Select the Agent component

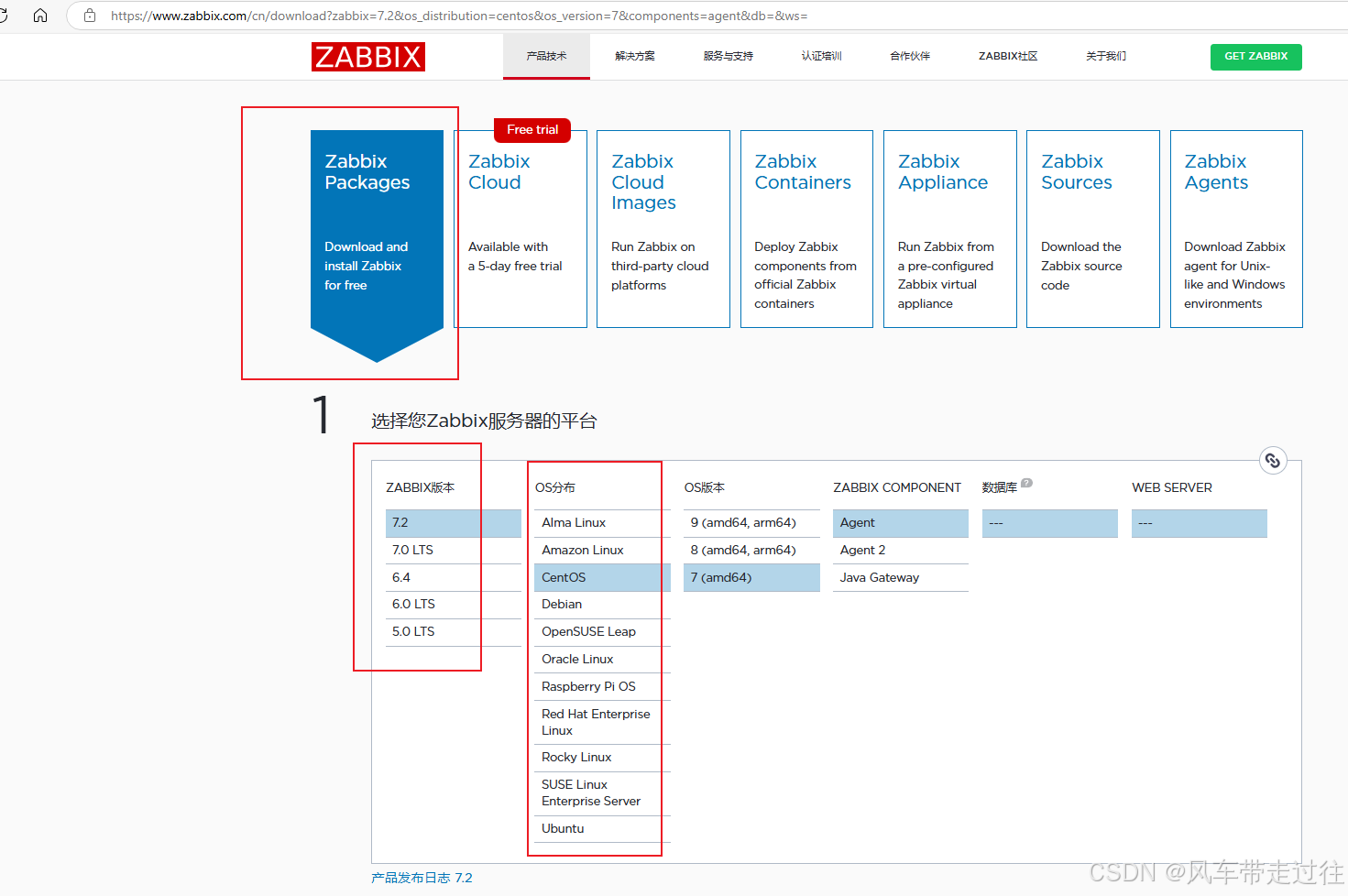[x=901, y=523]
